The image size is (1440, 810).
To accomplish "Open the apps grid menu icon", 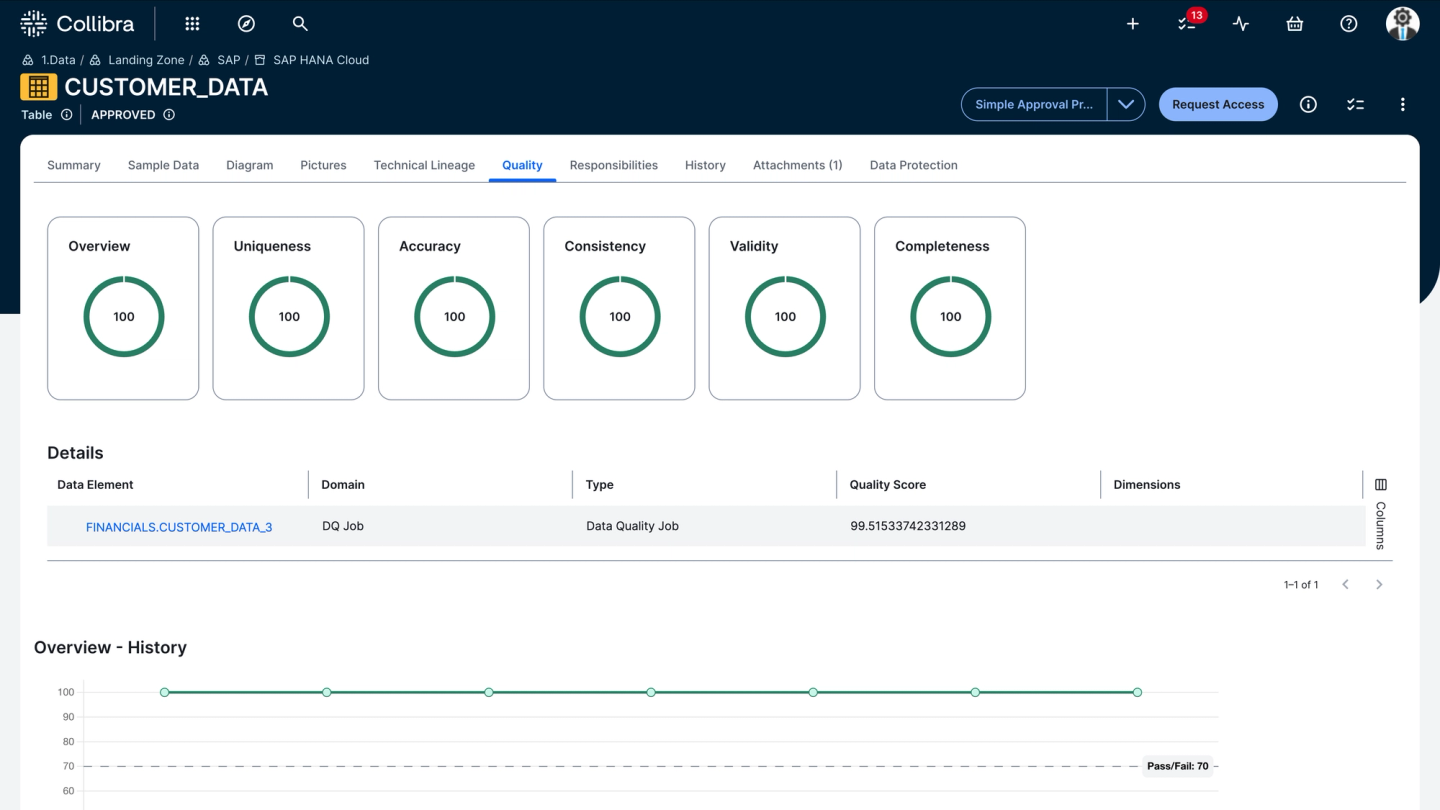I will tap(192, 24).
